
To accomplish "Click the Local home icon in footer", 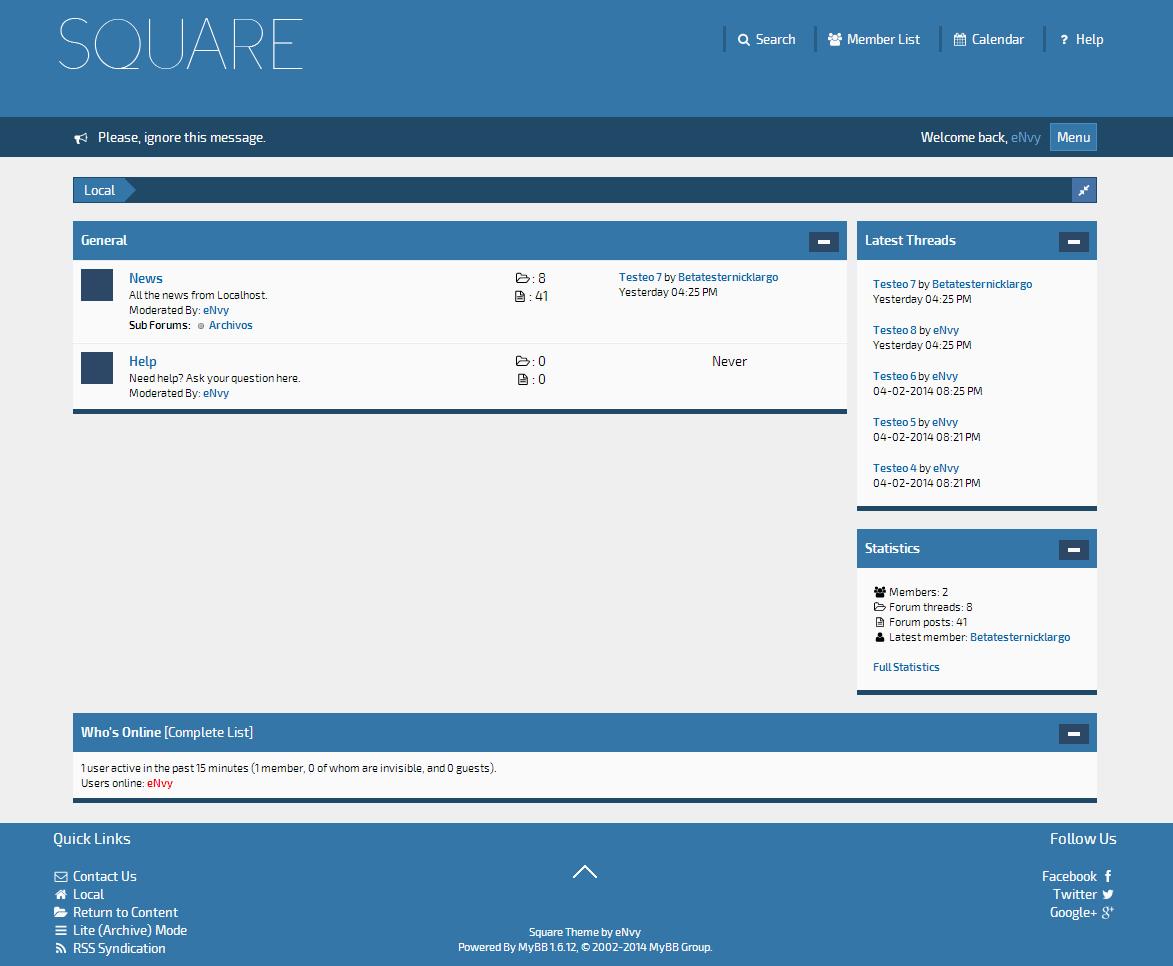I will tap(61, 894).
